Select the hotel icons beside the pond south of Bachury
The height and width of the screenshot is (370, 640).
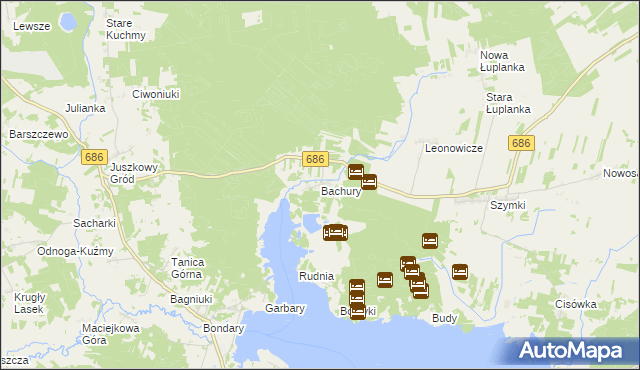point(336,233)
